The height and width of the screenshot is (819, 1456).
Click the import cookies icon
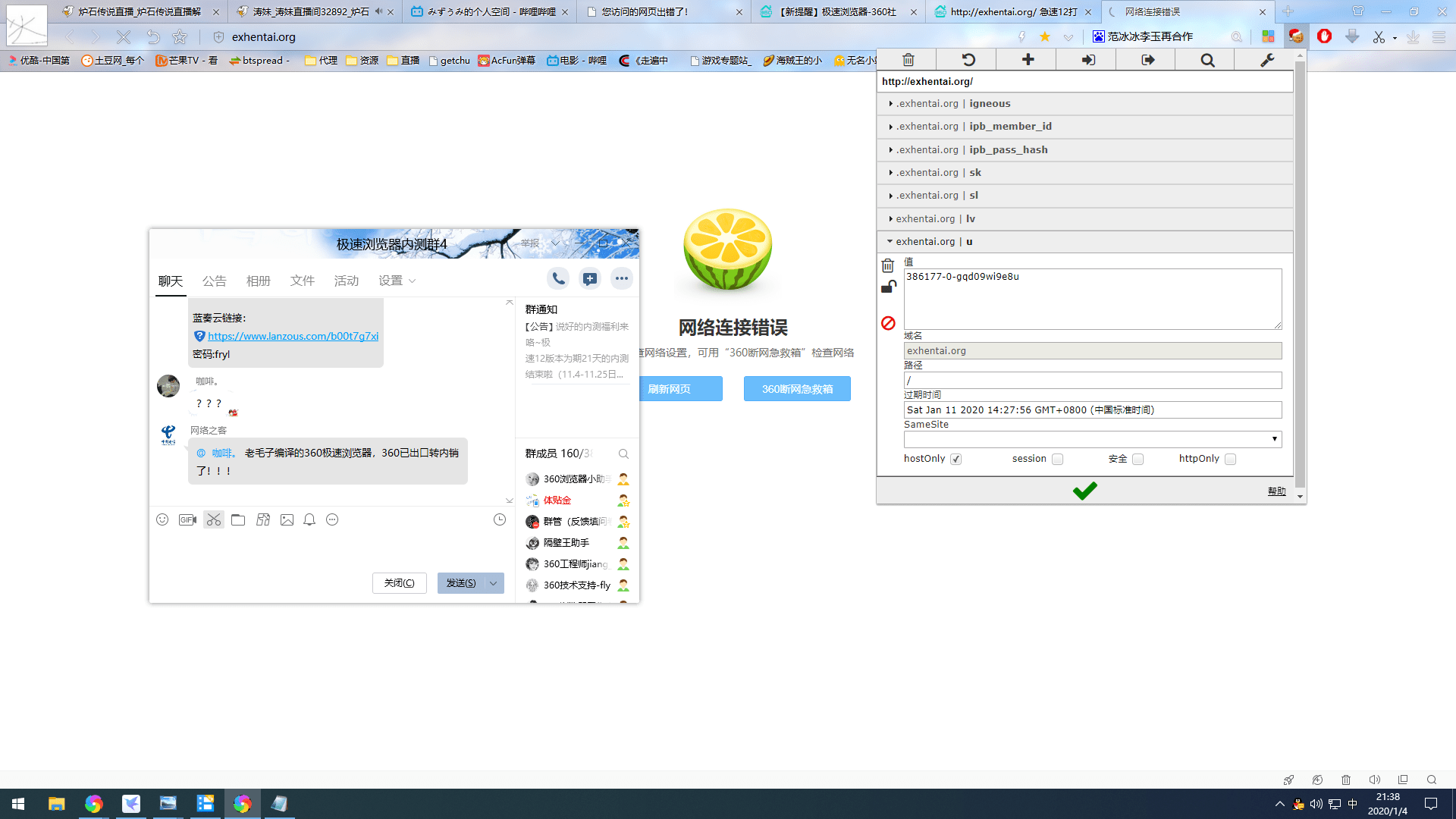[1087, 60]
